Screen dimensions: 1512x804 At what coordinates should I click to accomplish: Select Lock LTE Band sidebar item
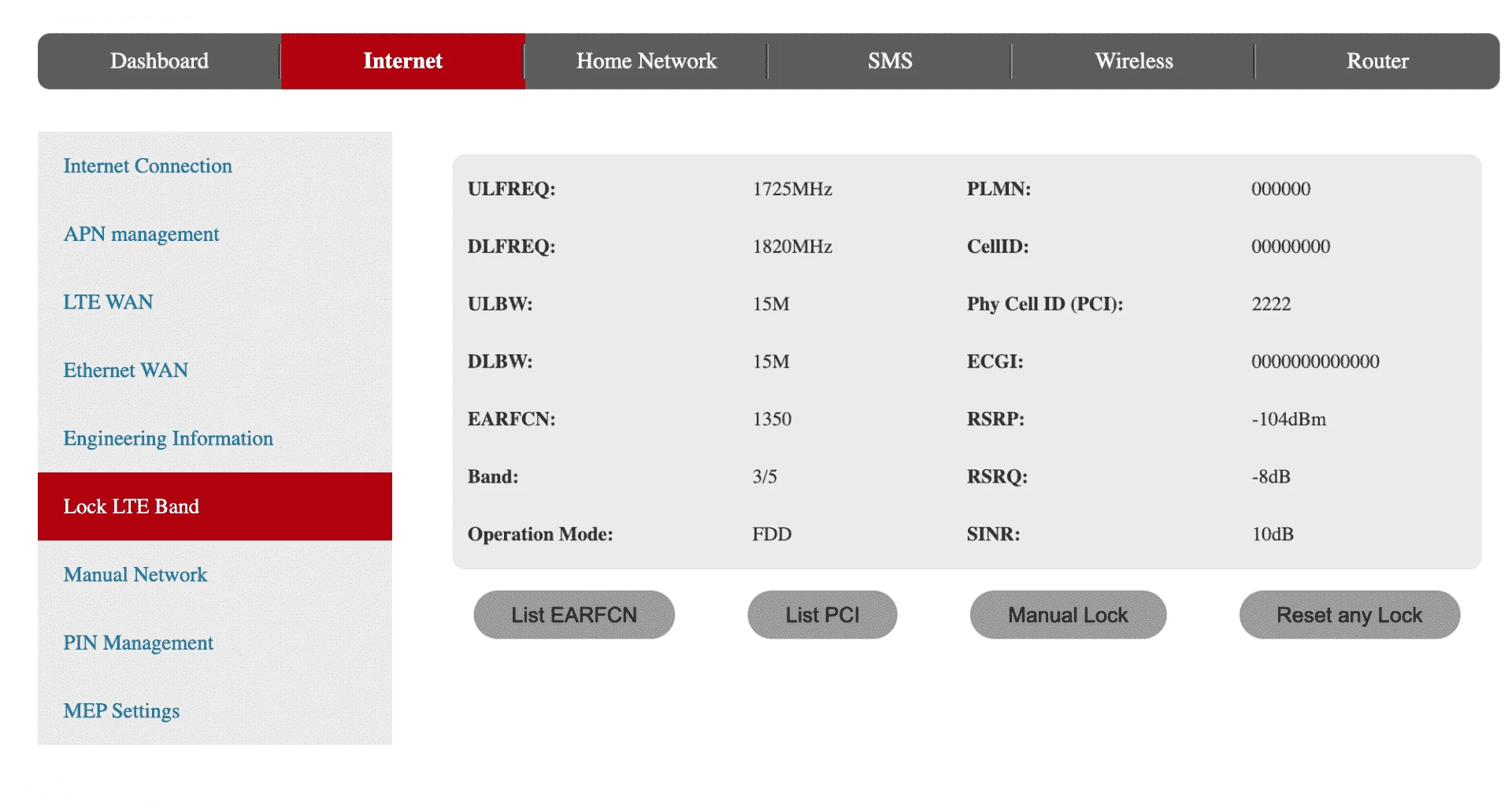point(215,506)
